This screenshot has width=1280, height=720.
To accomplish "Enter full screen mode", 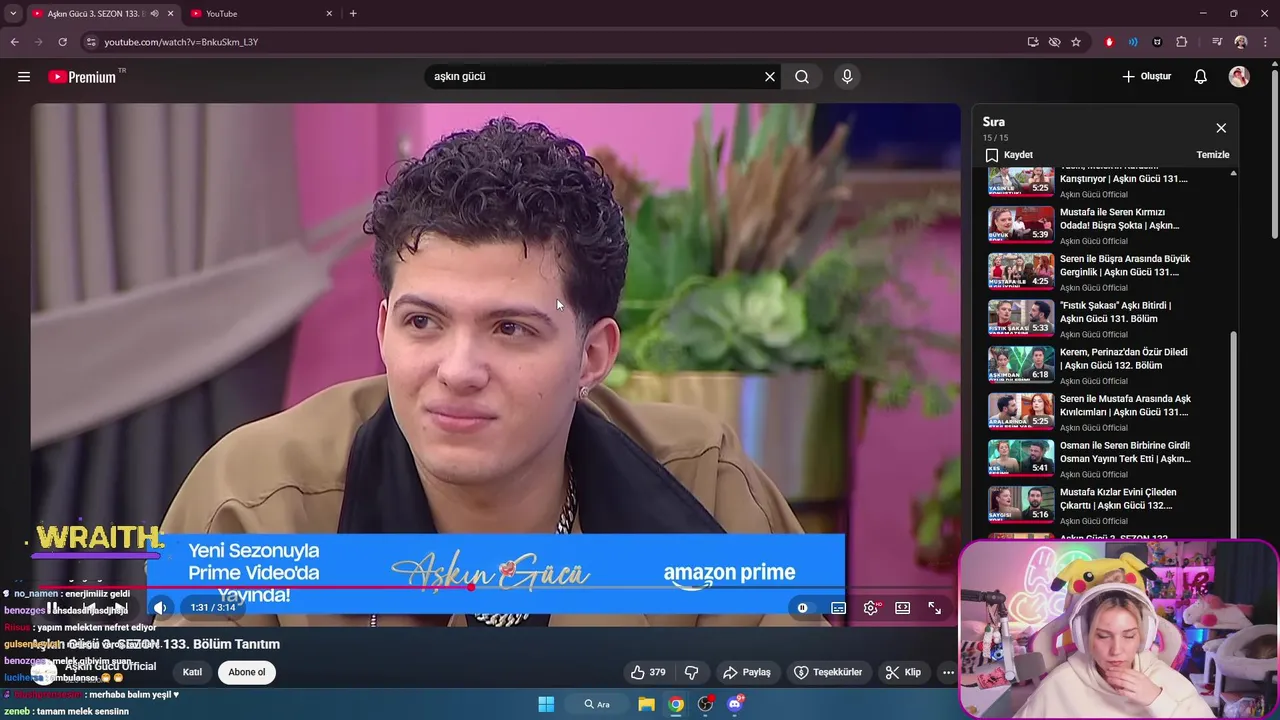I will coord(935,608).
